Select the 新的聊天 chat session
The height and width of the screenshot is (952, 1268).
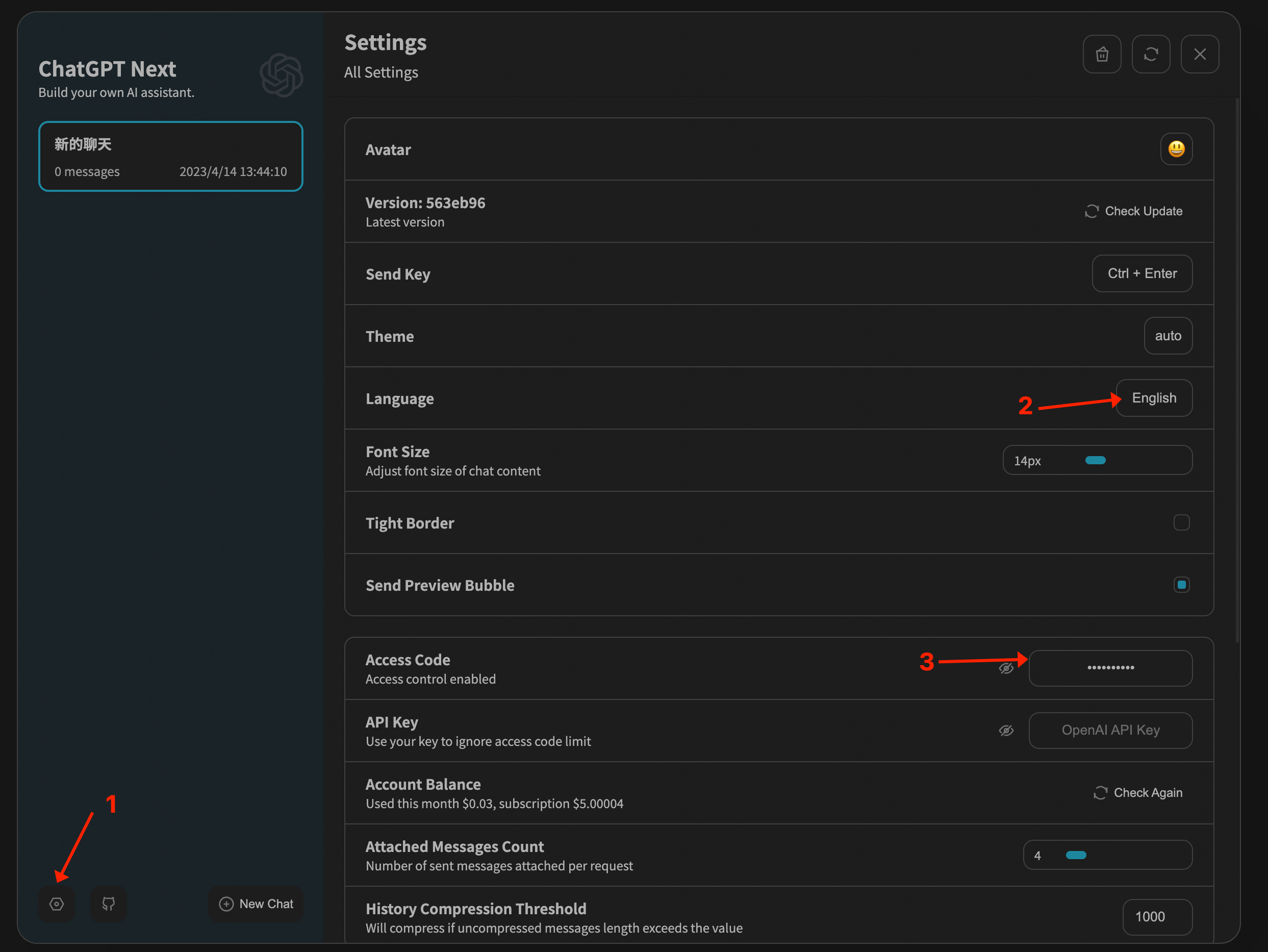170,156
